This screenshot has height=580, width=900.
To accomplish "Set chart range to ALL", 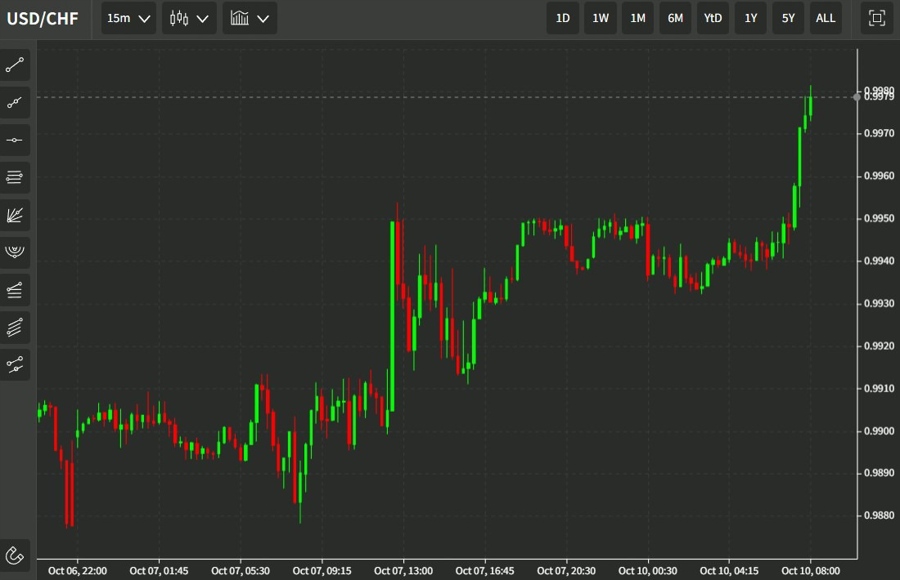I will click(x=825, y=18).
